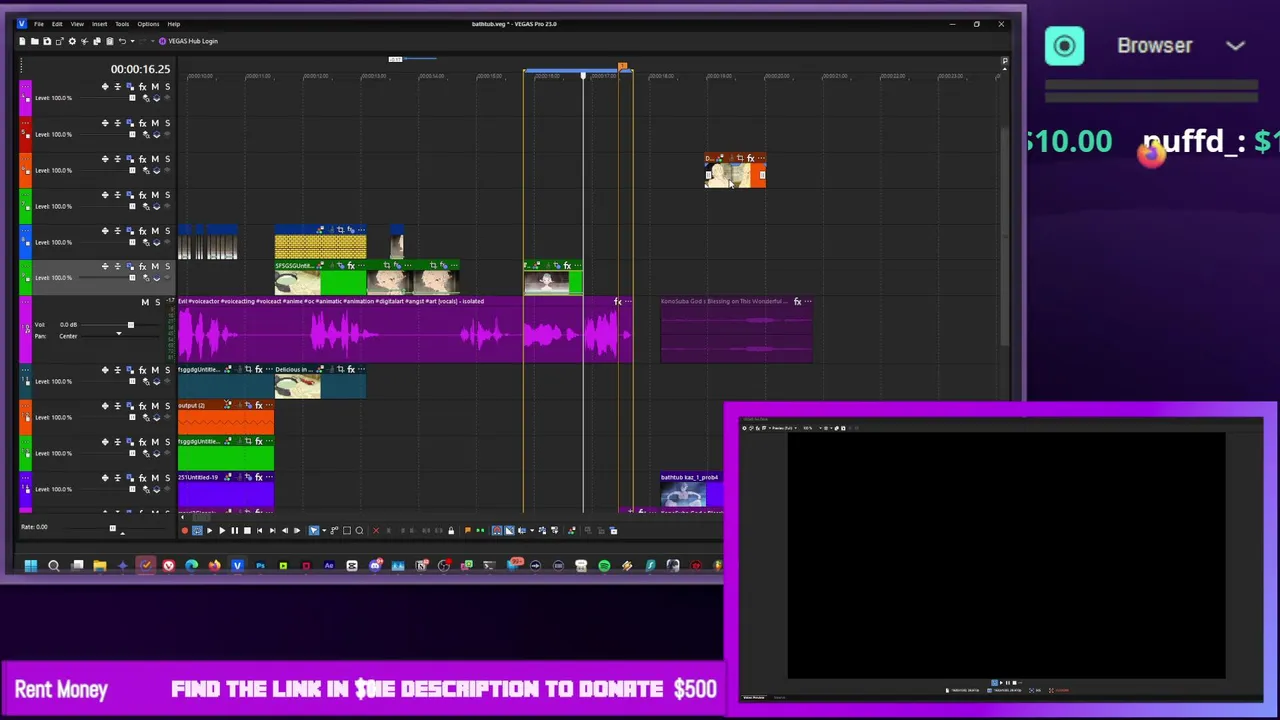Viewport: 1280px width, 720px height.
Task: Open the File menu
Action: pyautogui.click(x=39, y=24)
